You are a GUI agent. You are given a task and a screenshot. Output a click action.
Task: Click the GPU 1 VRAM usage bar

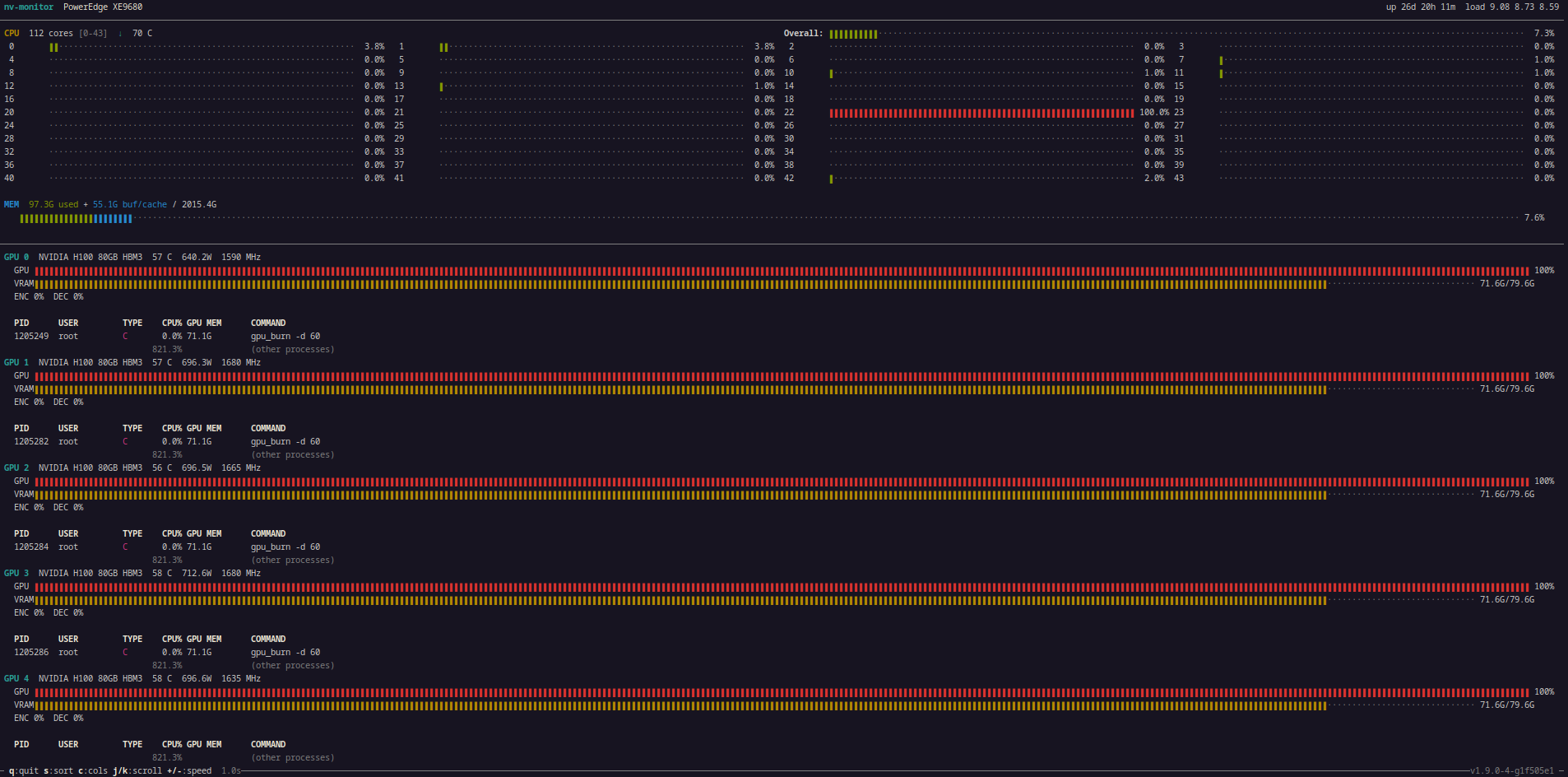(x=754, y=389)
